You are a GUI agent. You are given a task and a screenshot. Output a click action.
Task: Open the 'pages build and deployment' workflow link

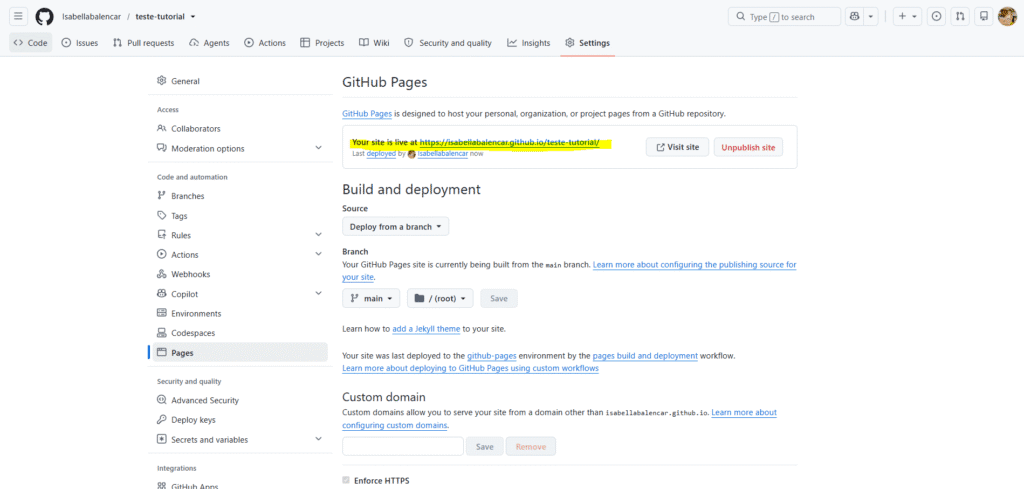645,356
